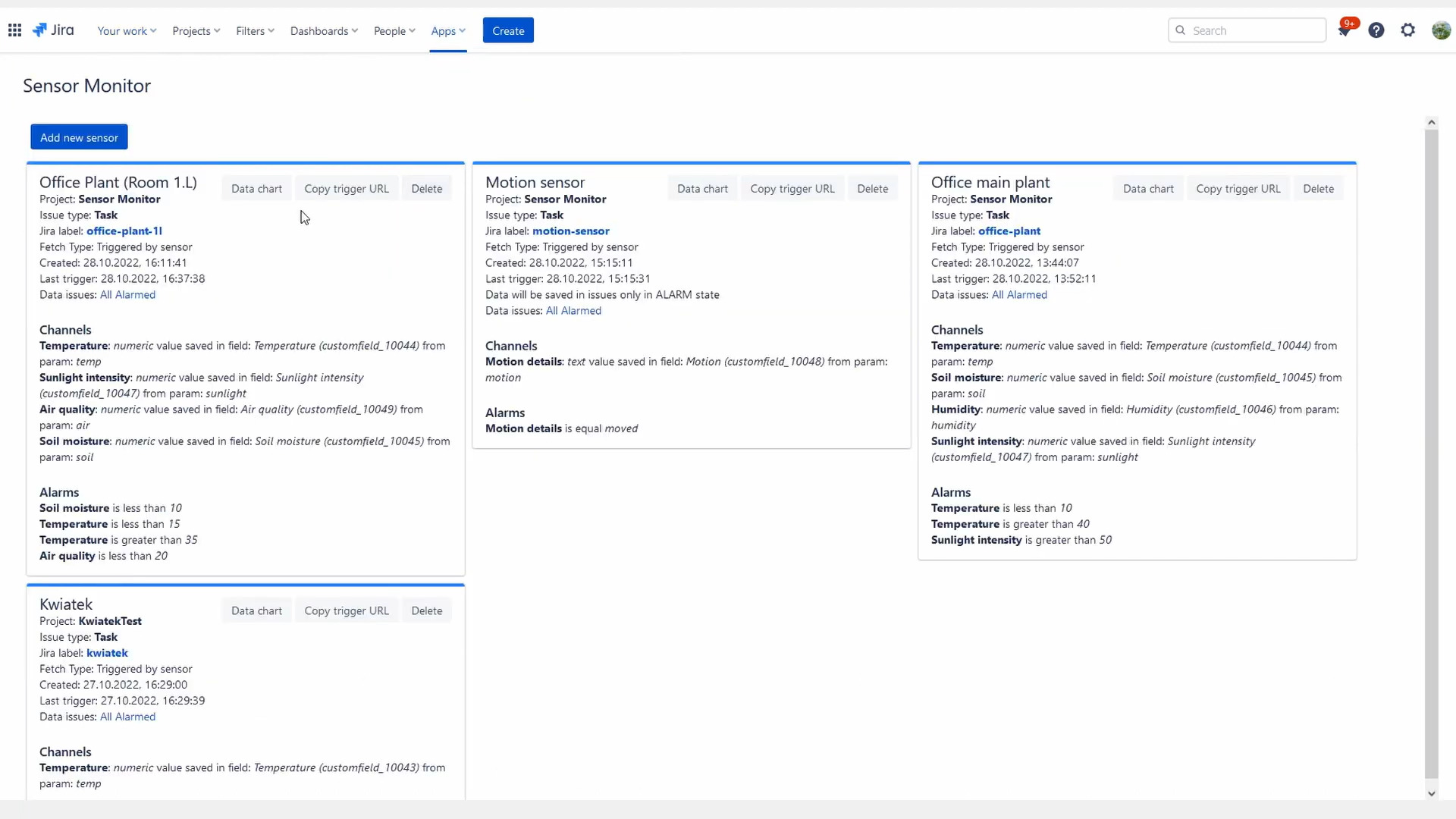
Task: Click the Jira logo
Action: [54, 30]
